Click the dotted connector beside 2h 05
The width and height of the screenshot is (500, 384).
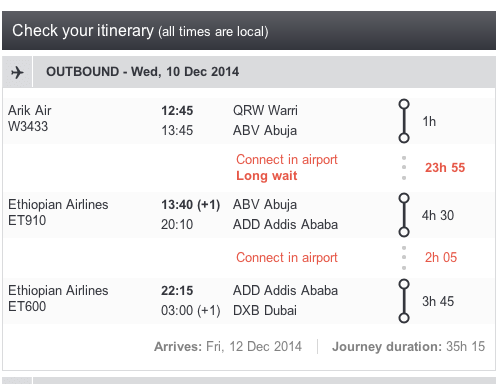(404, 258)
